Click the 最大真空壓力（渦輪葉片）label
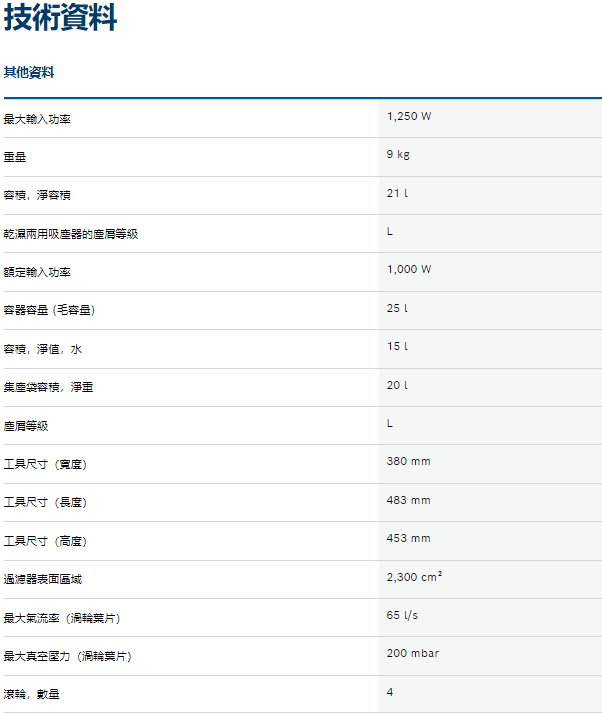602x716 pixels. coord(68,656)
